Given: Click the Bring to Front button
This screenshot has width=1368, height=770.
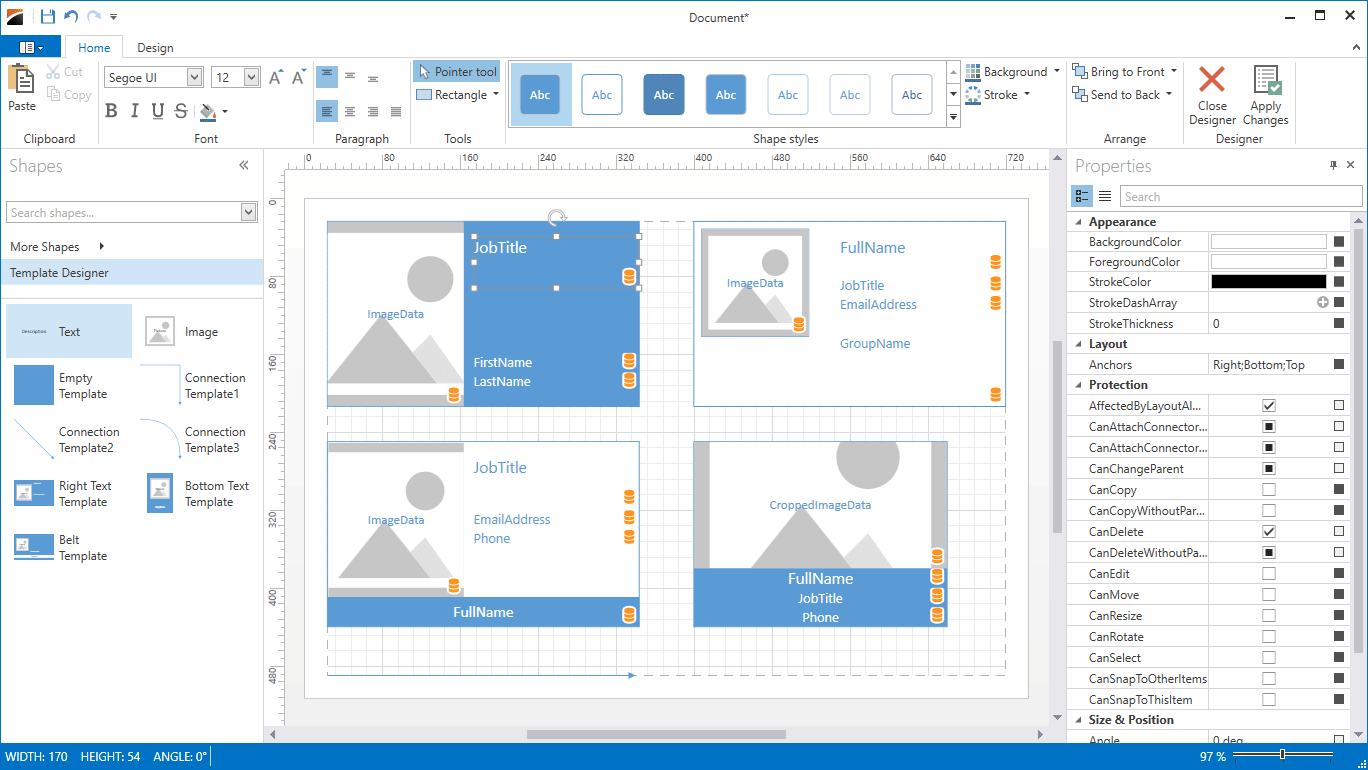Looking at the screenshot, I should 1125,72.
